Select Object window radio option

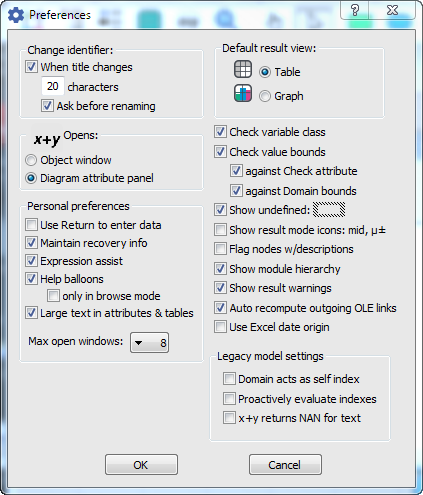[x=31, y=160]
